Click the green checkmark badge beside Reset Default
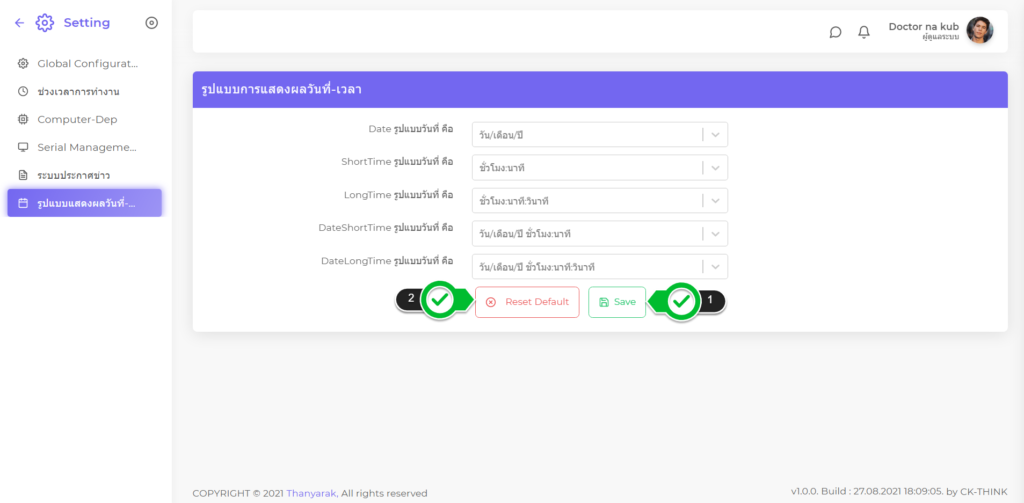 [438, 301]
